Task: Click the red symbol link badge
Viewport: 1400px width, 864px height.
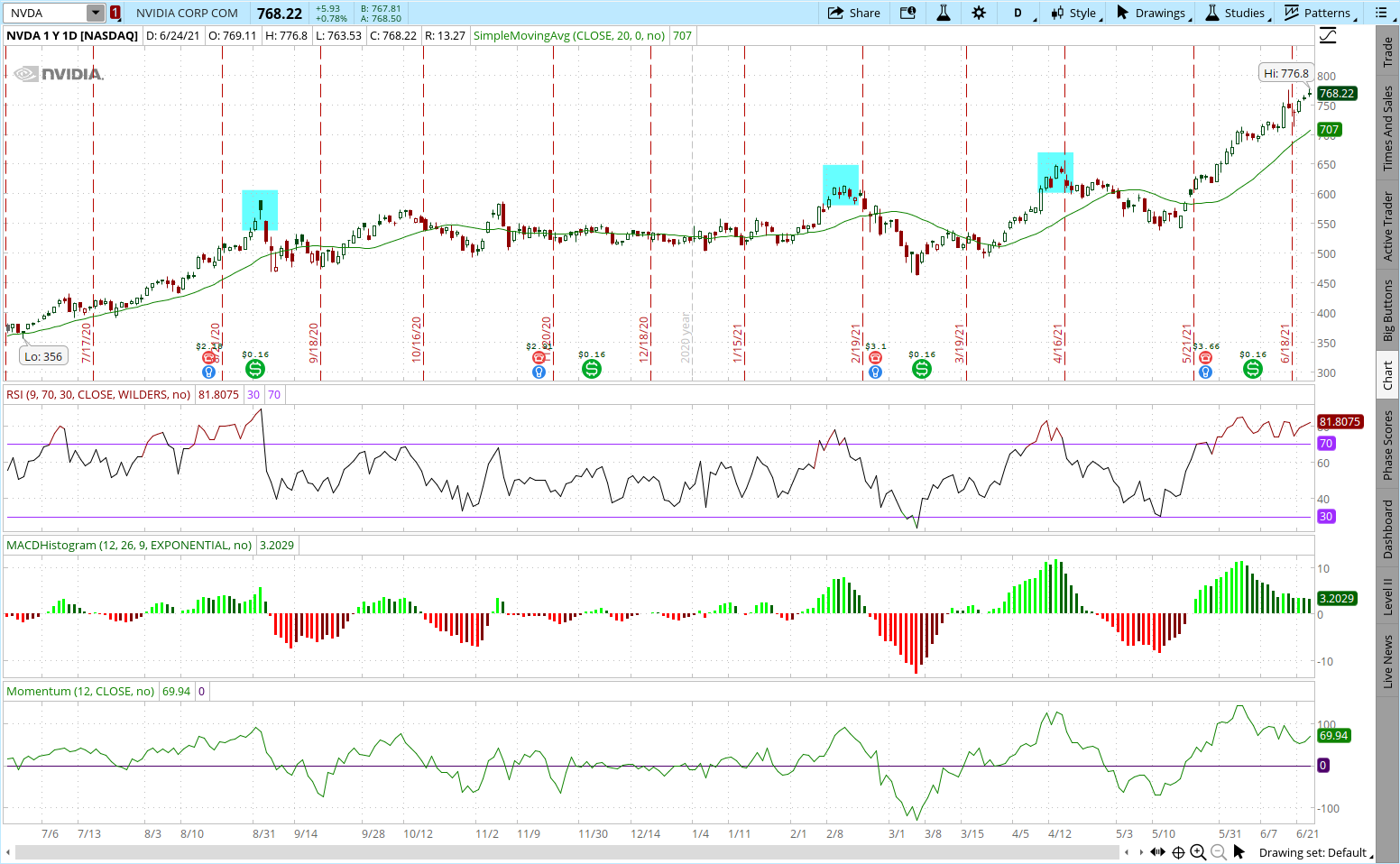Action: 115,13
